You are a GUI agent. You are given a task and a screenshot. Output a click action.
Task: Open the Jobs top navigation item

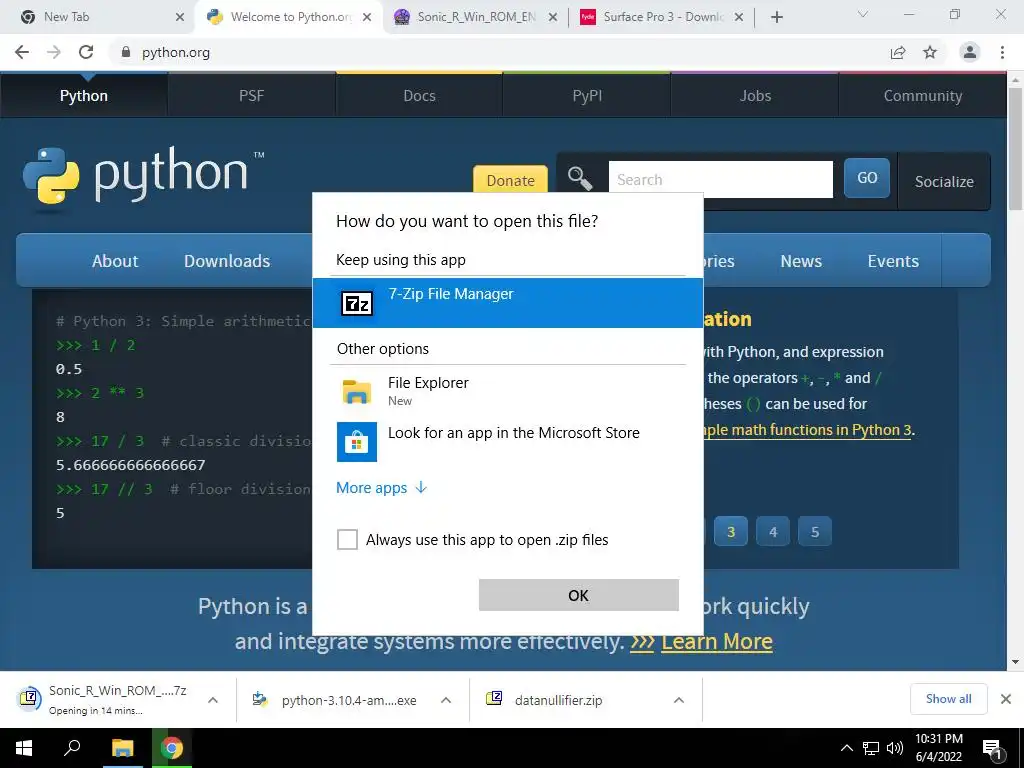tap(755, 95)
